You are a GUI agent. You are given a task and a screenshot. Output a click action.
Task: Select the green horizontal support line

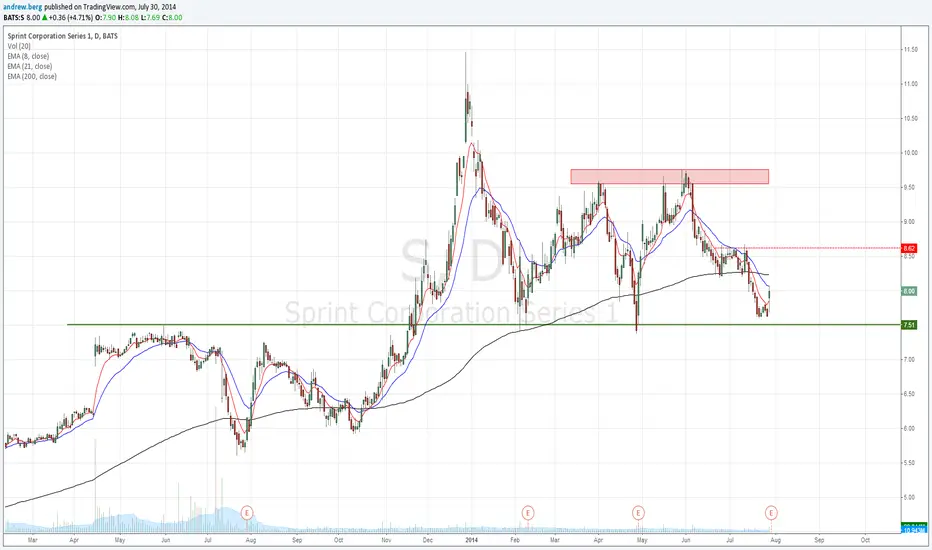pyautogui.click(x=484, y=325)
